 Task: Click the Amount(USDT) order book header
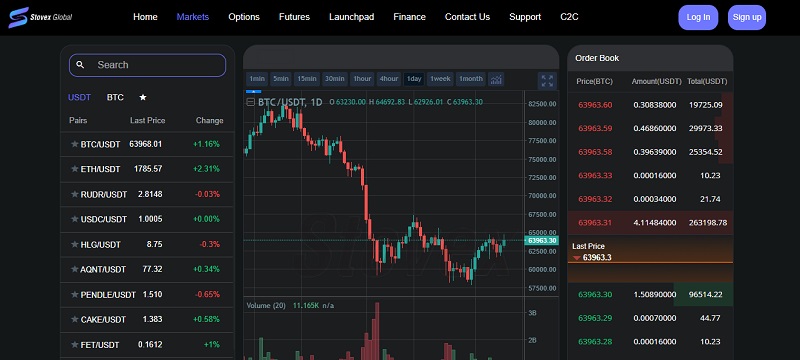pos(657,82)
